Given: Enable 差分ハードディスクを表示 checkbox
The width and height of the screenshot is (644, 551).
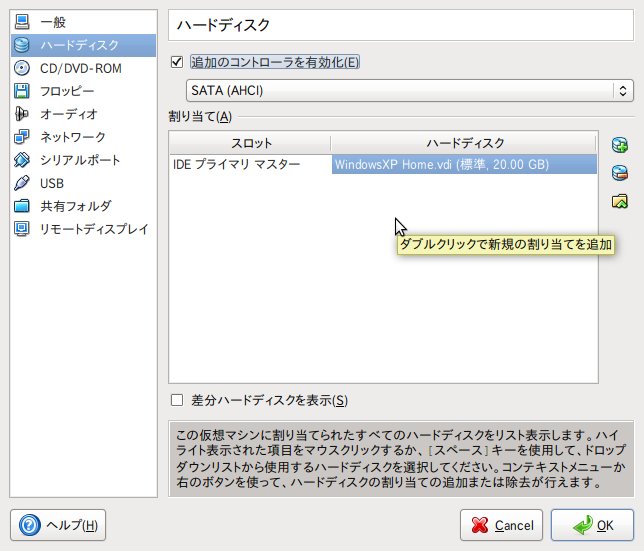Looking at the screenshot, I should (177, 400).
